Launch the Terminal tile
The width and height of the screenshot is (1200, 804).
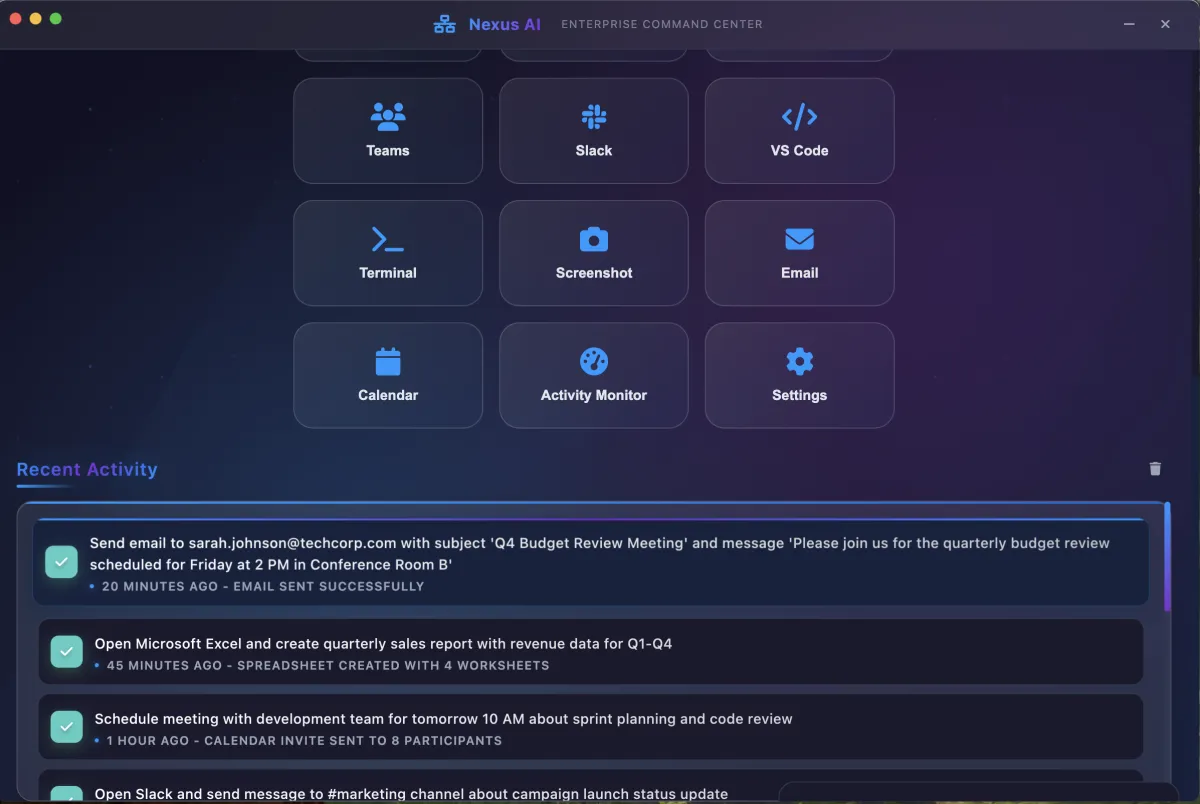(x=388, y=253)
